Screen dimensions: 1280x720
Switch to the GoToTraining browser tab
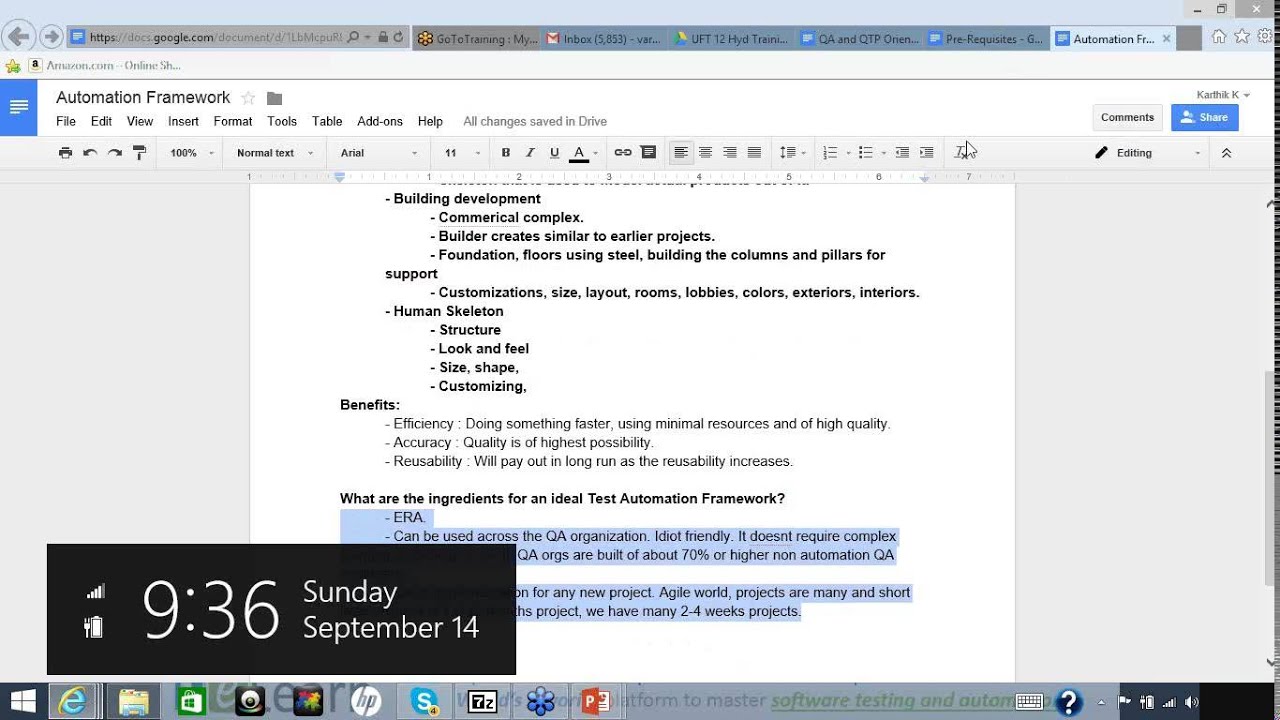click(477, 39)
